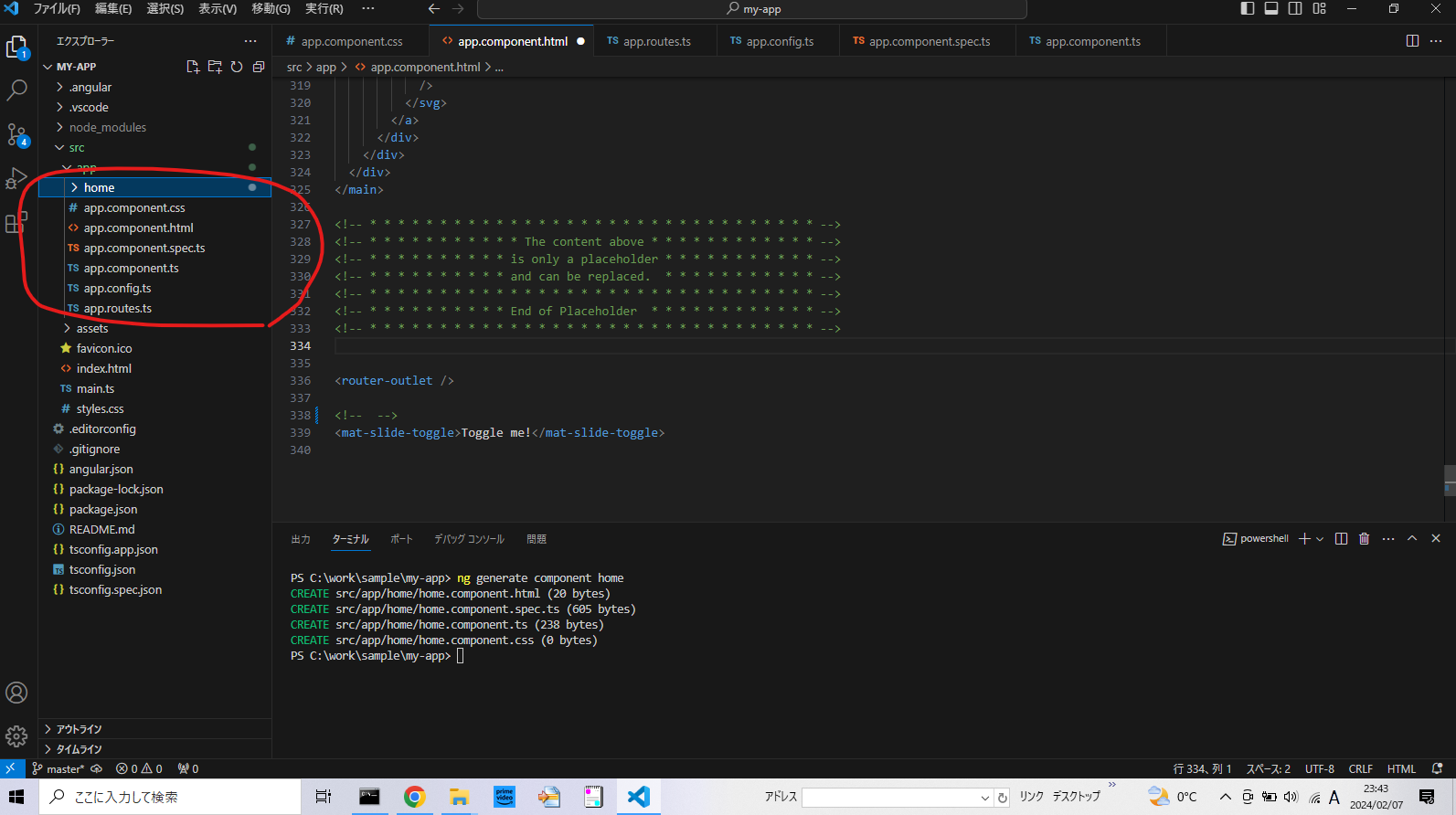This screenshot has height=815, width=1456.
Task: Kill the terminal with trash icon
Action: tap(1364, 539)
